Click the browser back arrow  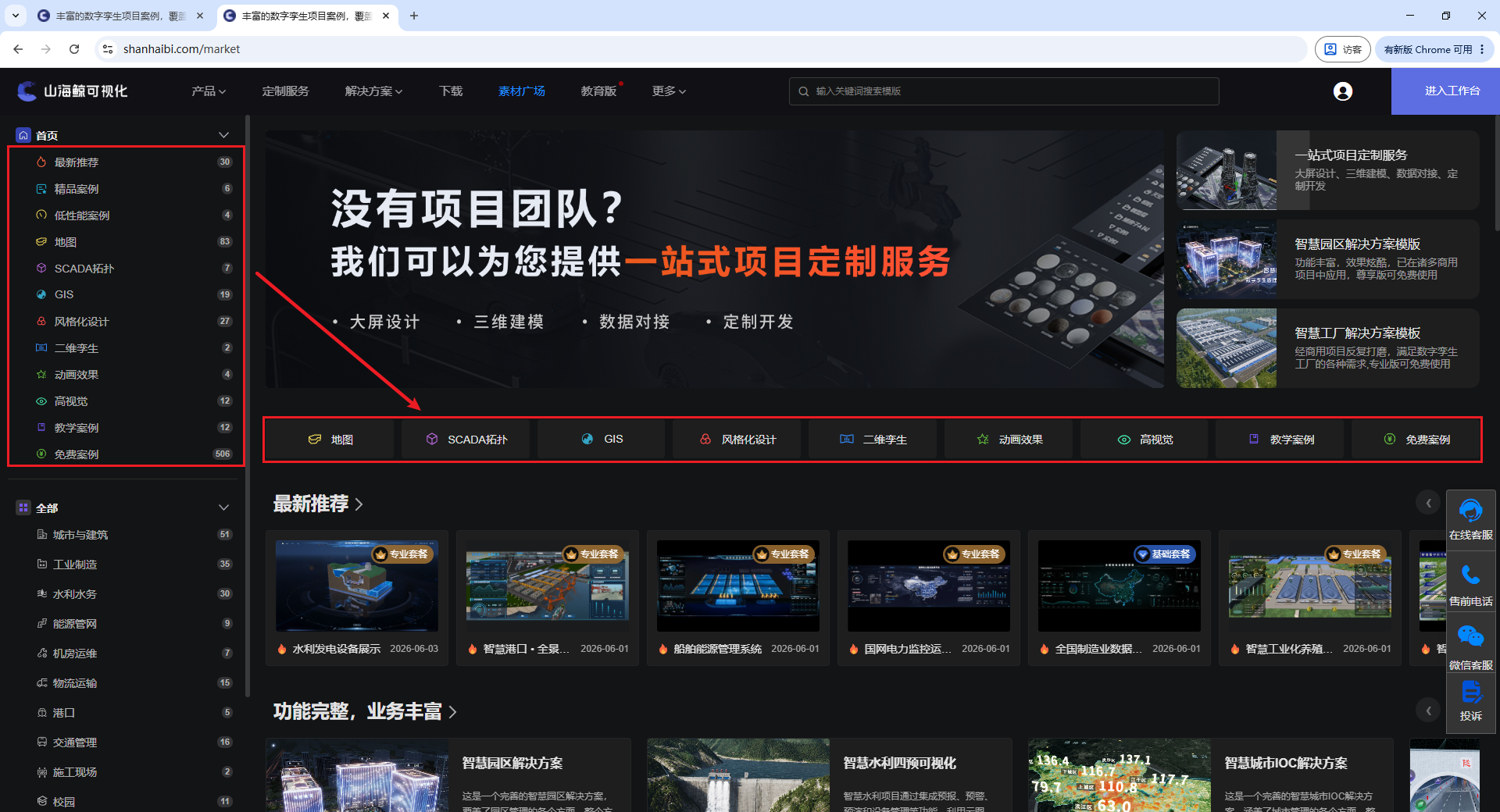[x=18, y=49]
